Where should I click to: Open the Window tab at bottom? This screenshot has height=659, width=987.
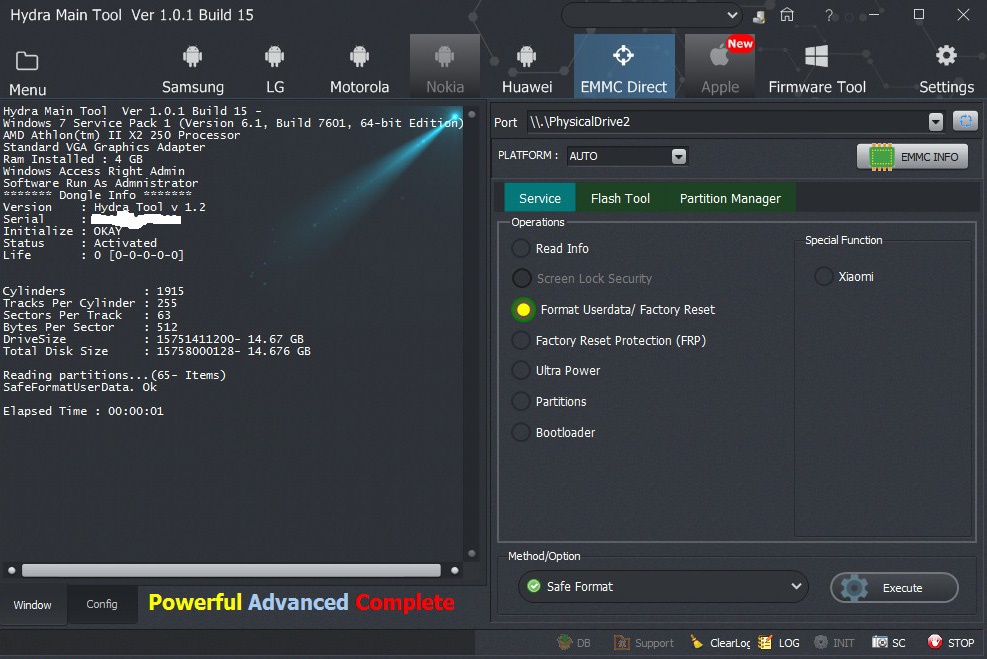coord(33,605)
